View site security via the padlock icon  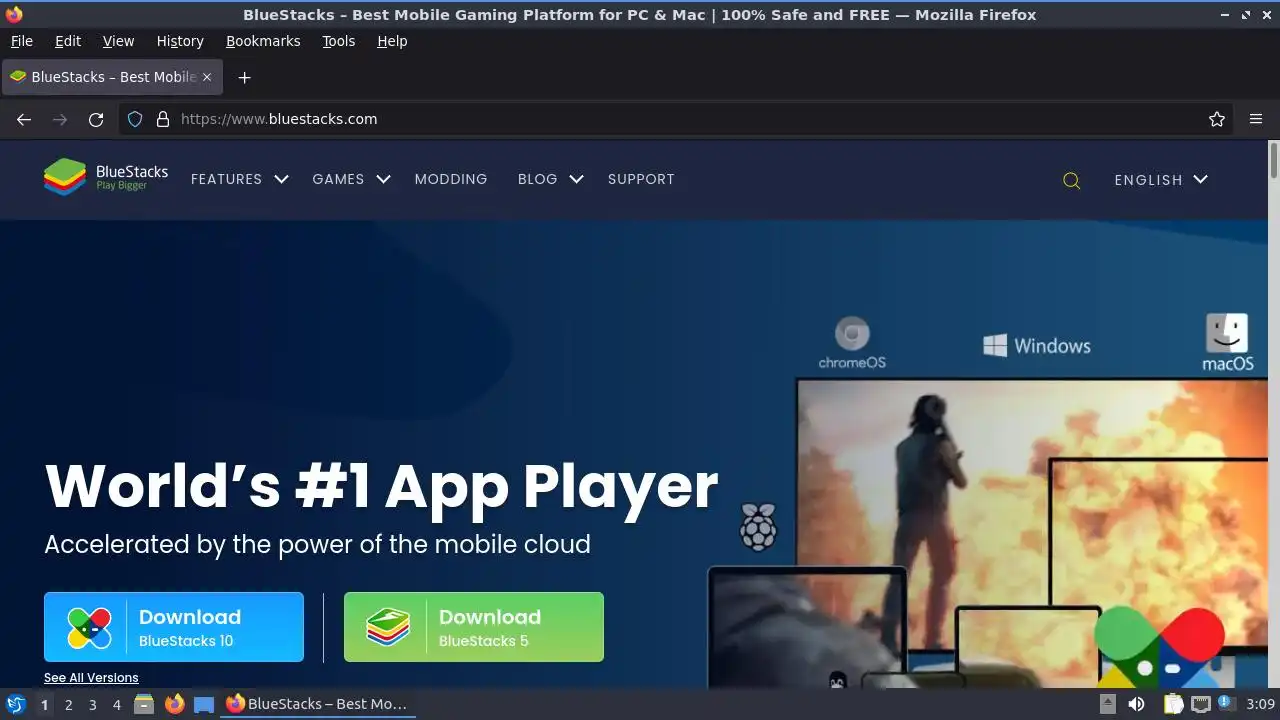pyautogui.click(x=163, y=119)
